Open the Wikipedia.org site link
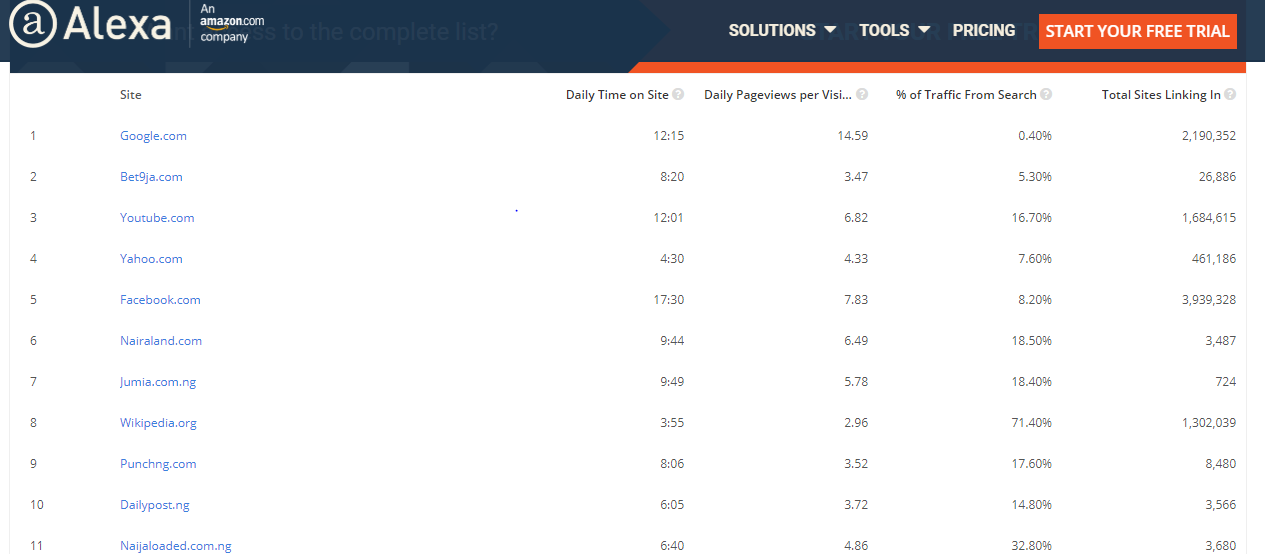The image size is (1265, 554). (x=158, y=423)
